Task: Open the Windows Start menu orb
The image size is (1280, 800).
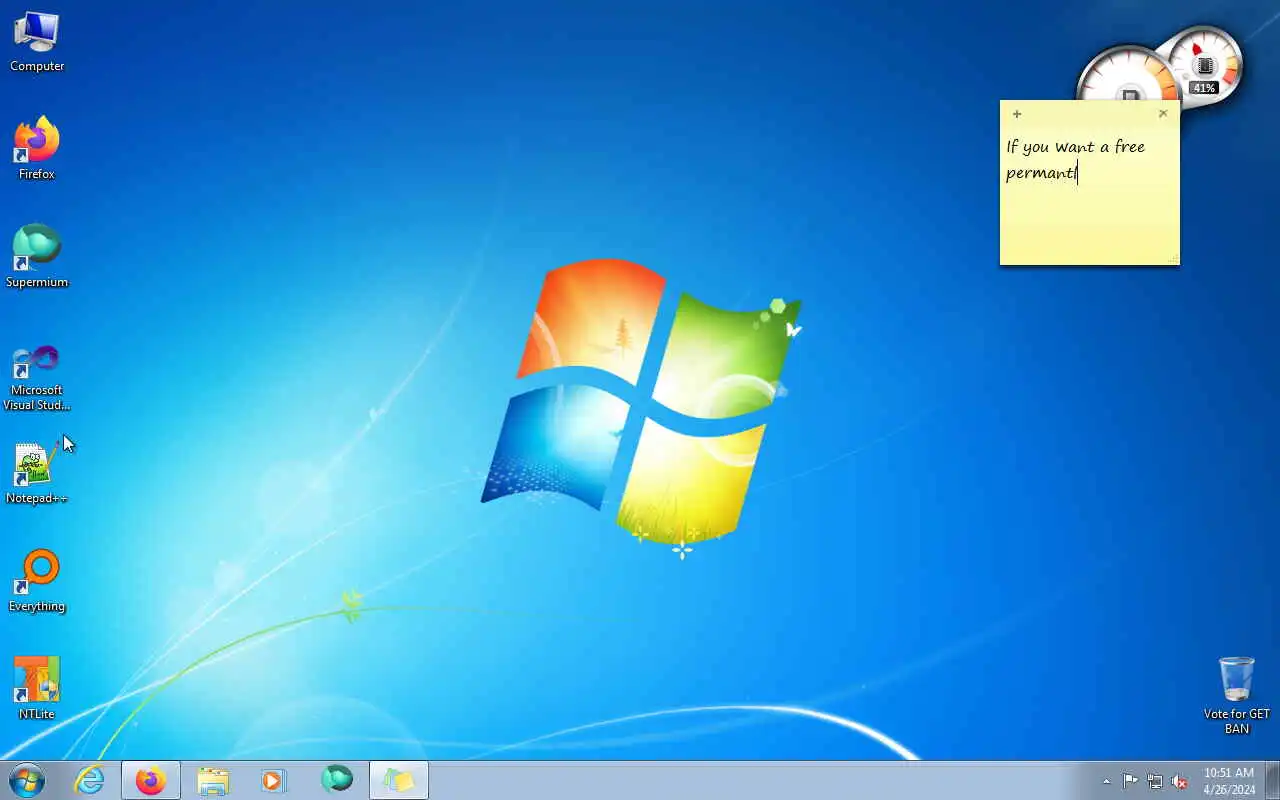Action: [x=27, y=780]
